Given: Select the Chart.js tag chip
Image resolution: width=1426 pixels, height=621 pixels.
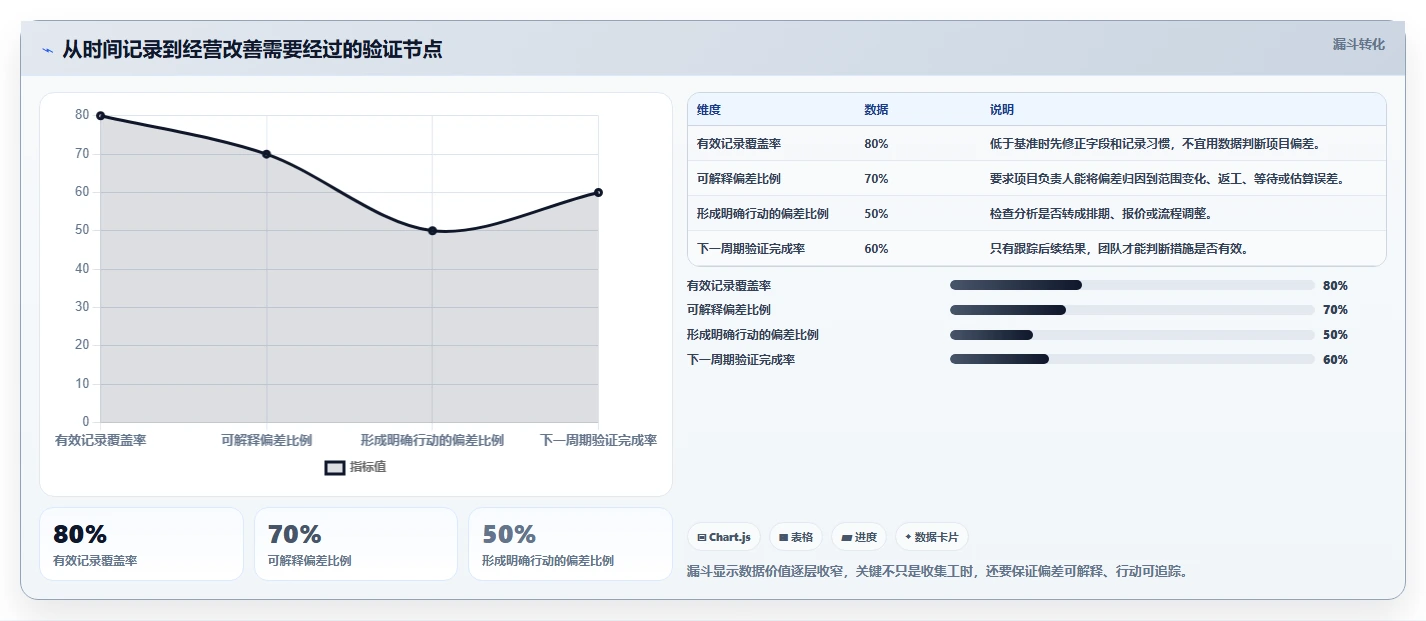Looking at the screenshot, I should [x=723, y=537].
